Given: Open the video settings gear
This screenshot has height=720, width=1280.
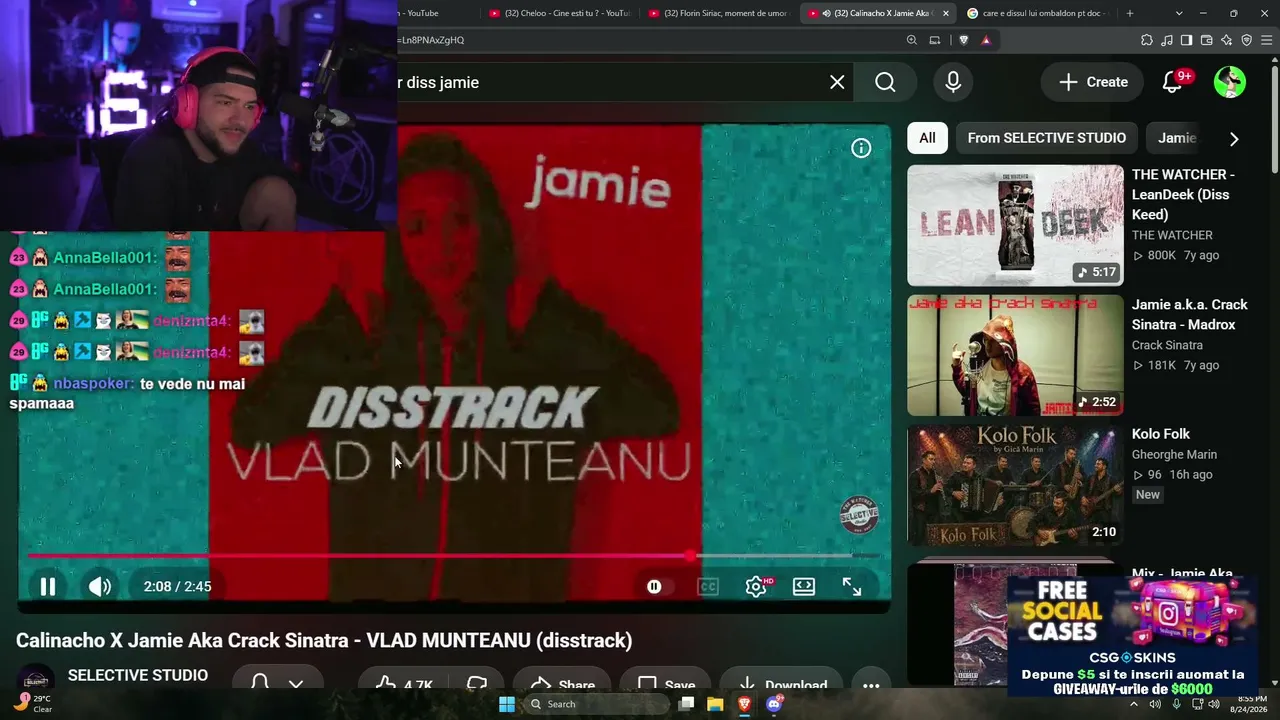Looking at the screenshot, I should [x=757, y=587].
